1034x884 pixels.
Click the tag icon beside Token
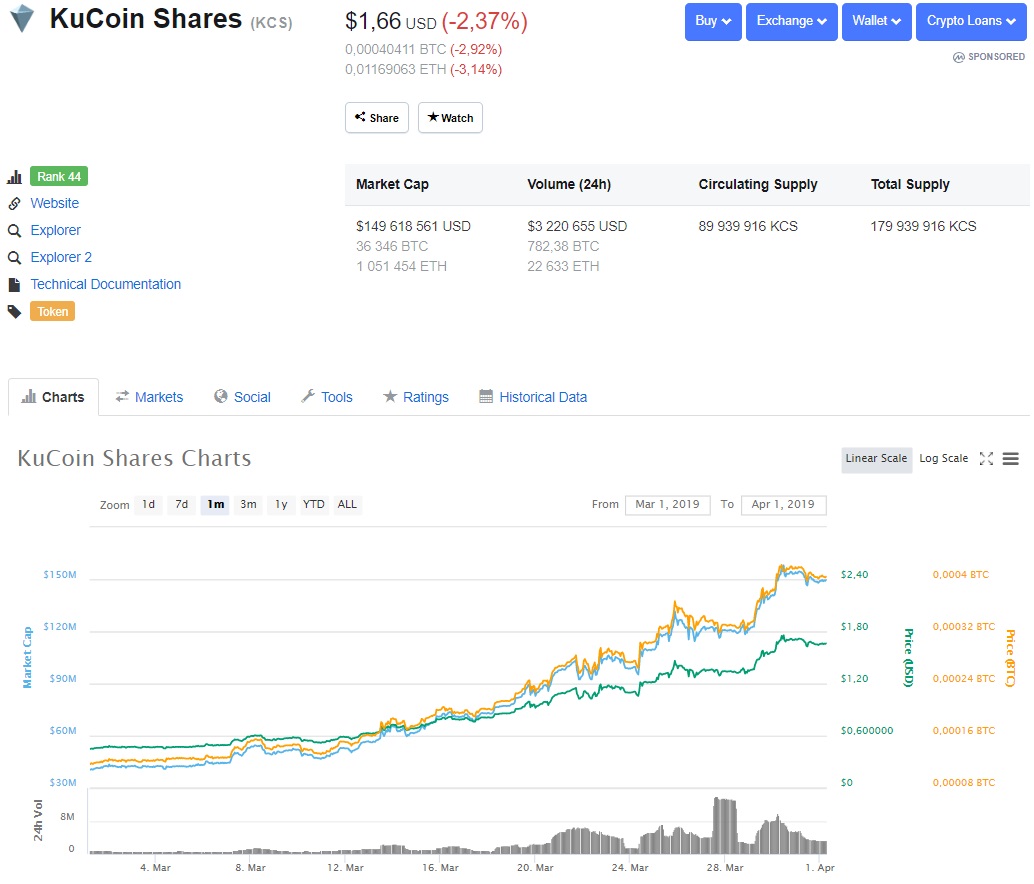[x=15, y=312]
